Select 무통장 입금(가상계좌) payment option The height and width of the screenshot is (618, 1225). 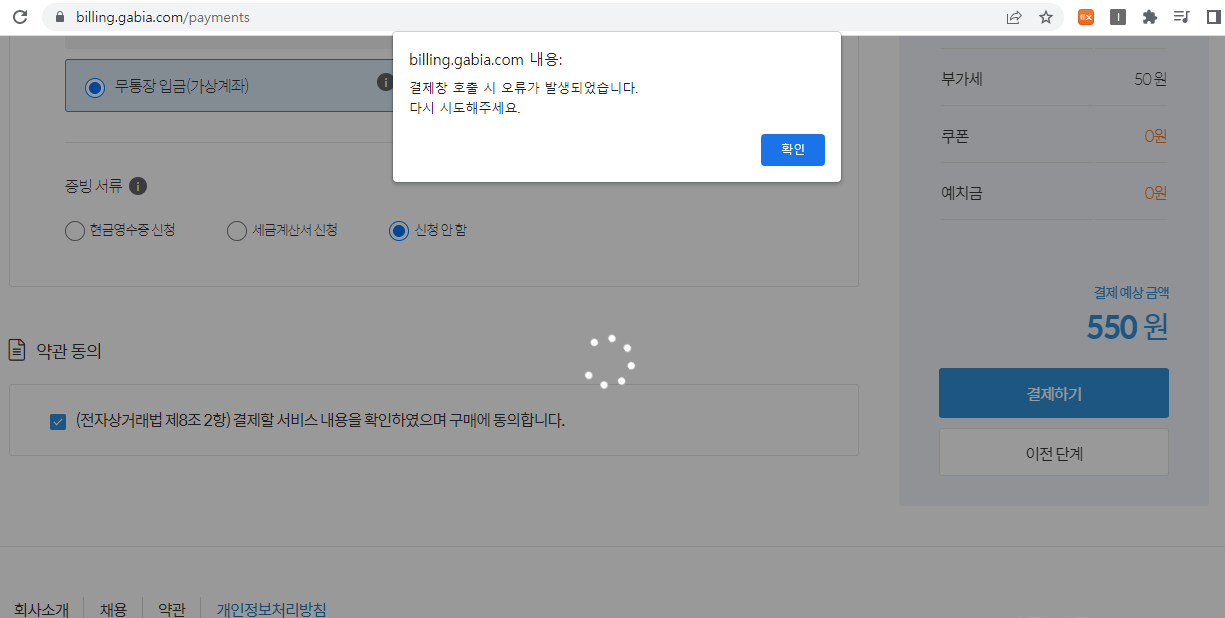click(x=95, y=87)
